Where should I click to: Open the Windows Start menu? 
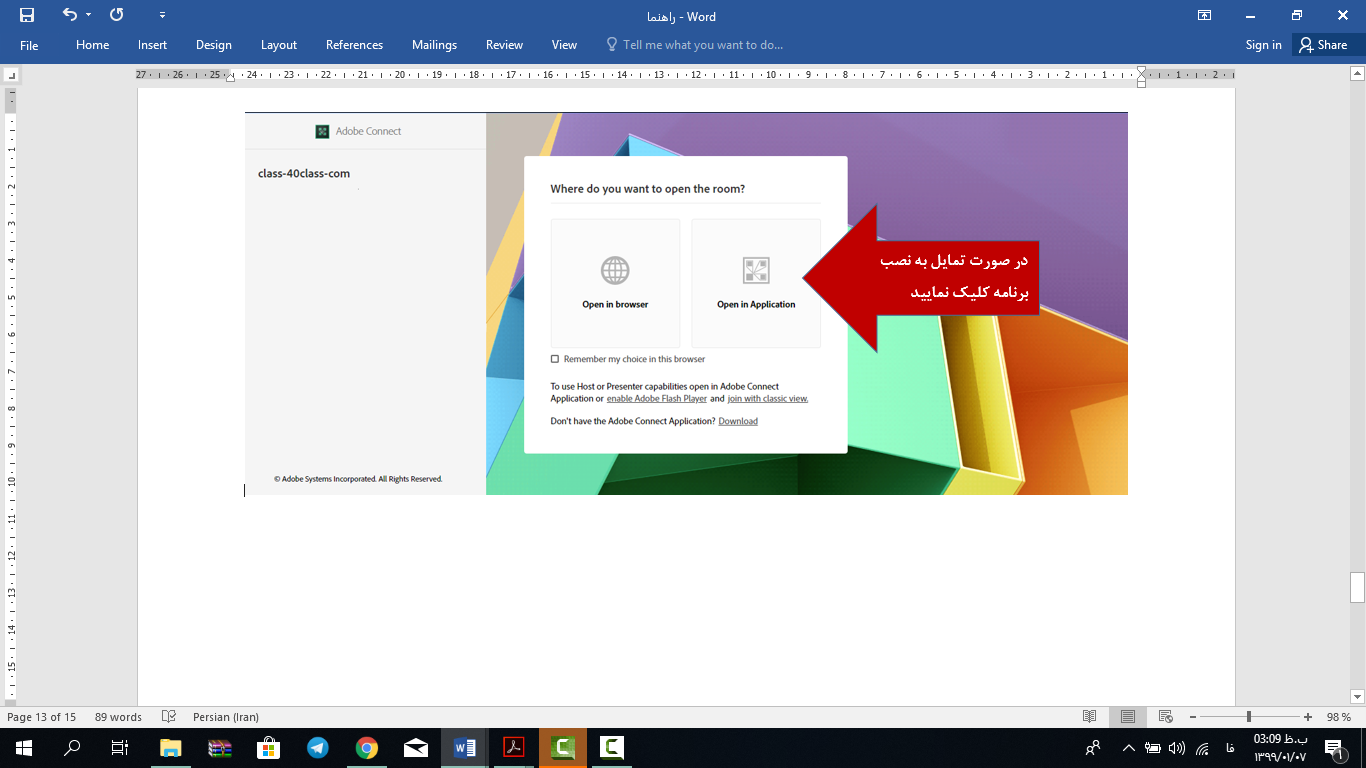tap(24, 748)
